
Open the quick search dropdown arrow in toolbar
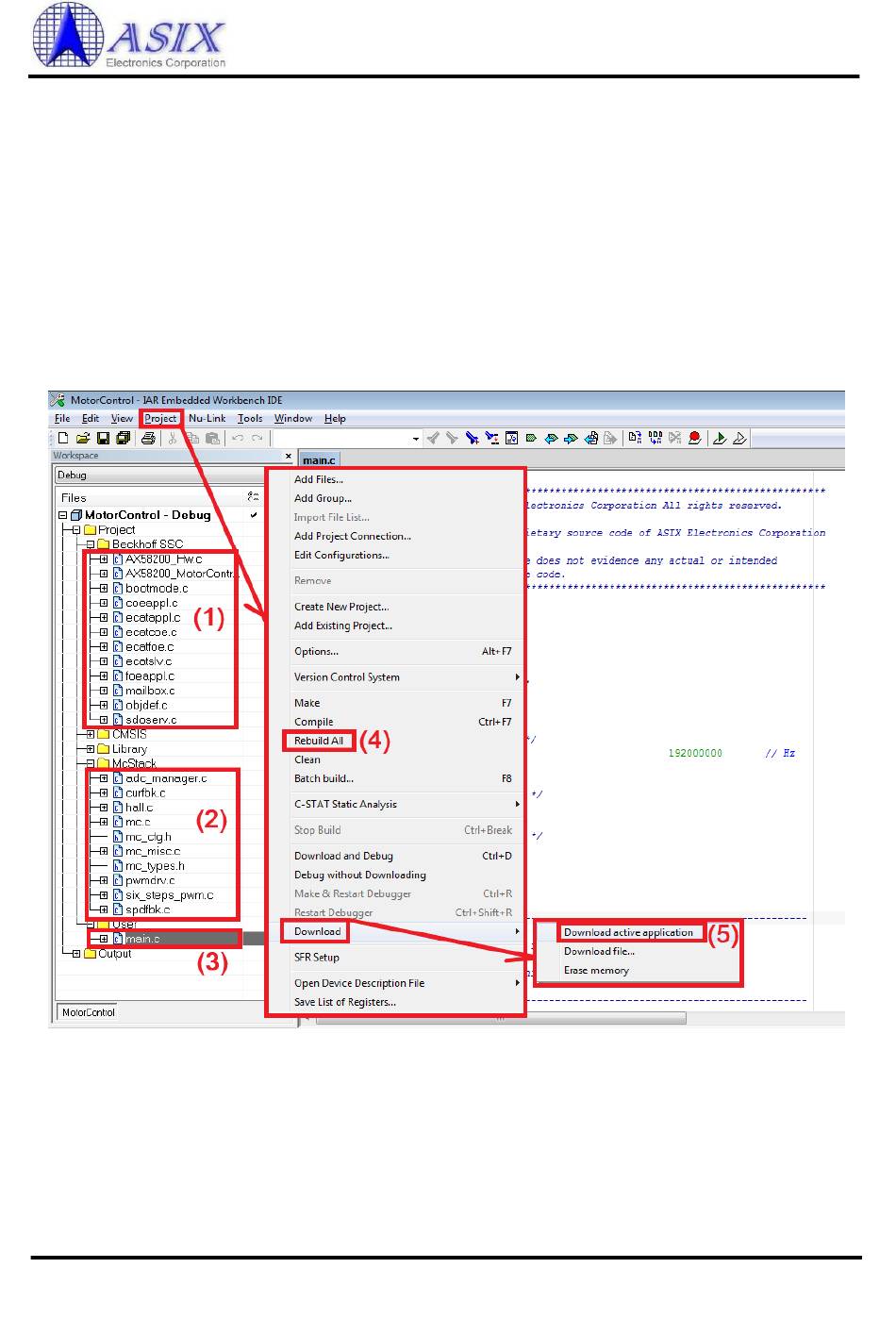[416, 439]
